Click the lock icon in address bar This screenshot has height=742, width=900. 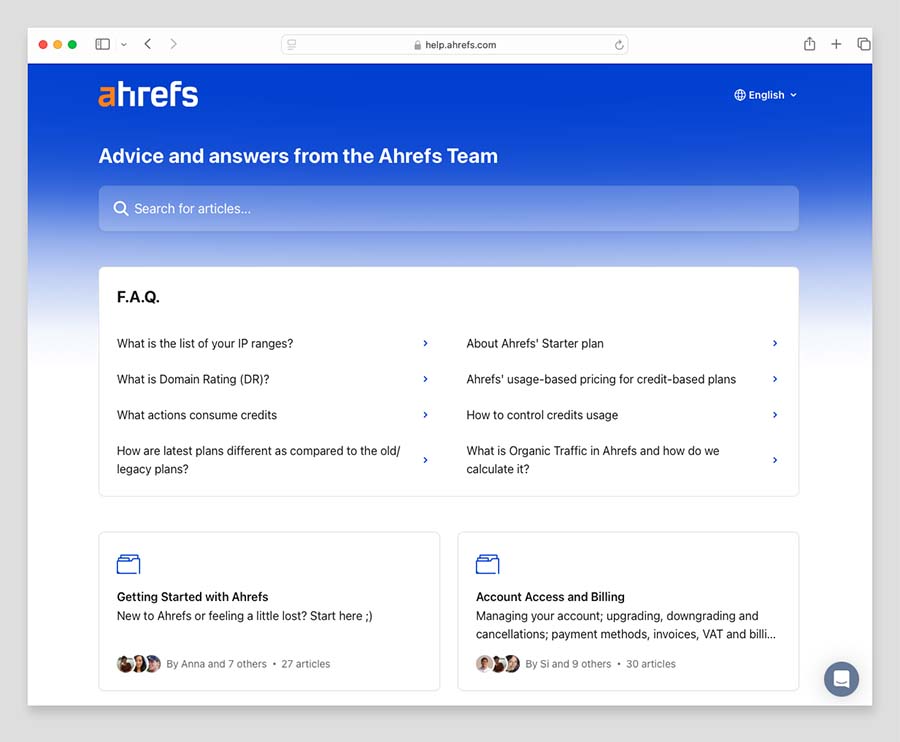pos(417,45)
